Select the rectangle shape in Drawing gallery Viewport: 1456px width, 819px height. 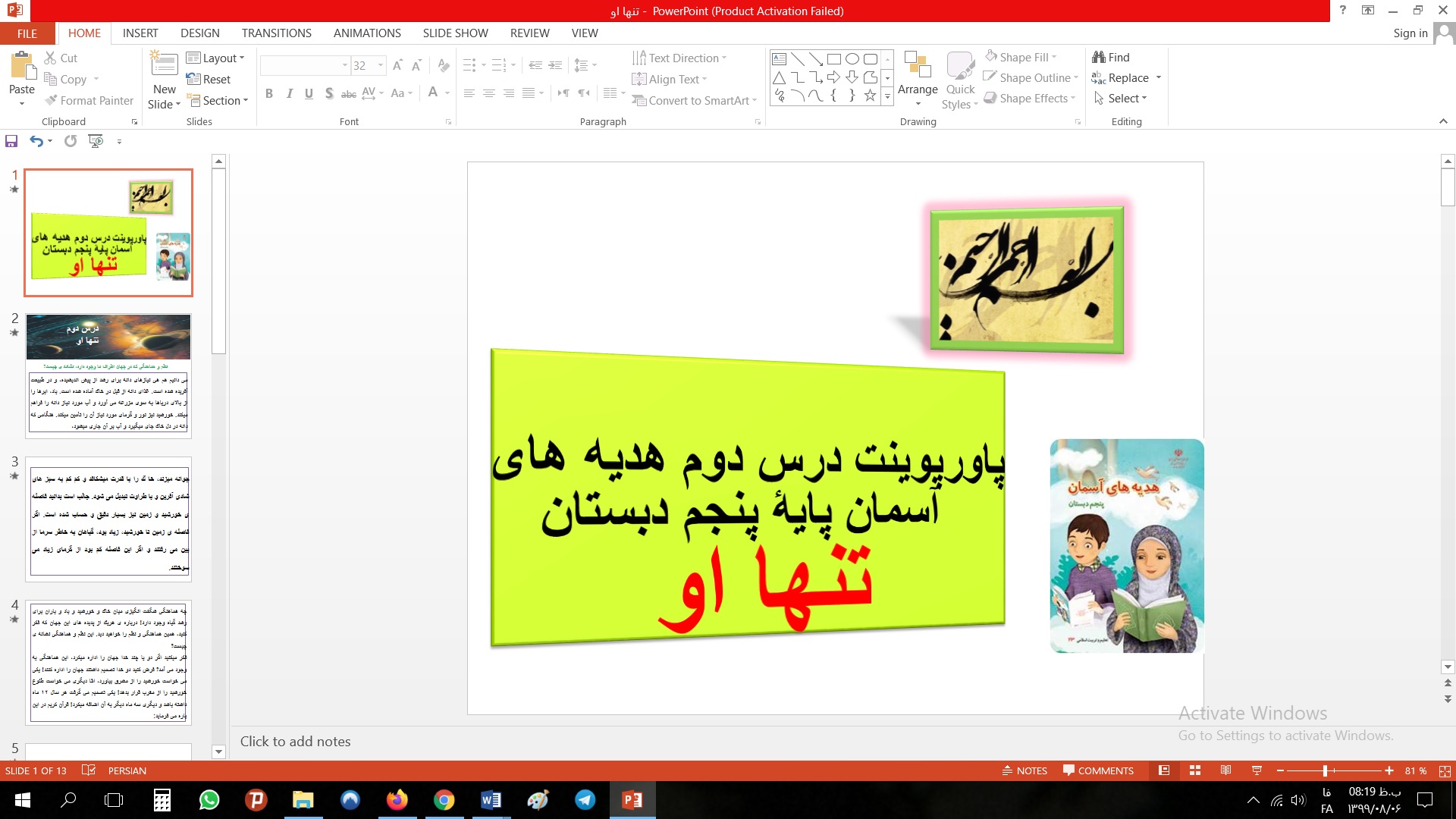click(x=833, y=58)
